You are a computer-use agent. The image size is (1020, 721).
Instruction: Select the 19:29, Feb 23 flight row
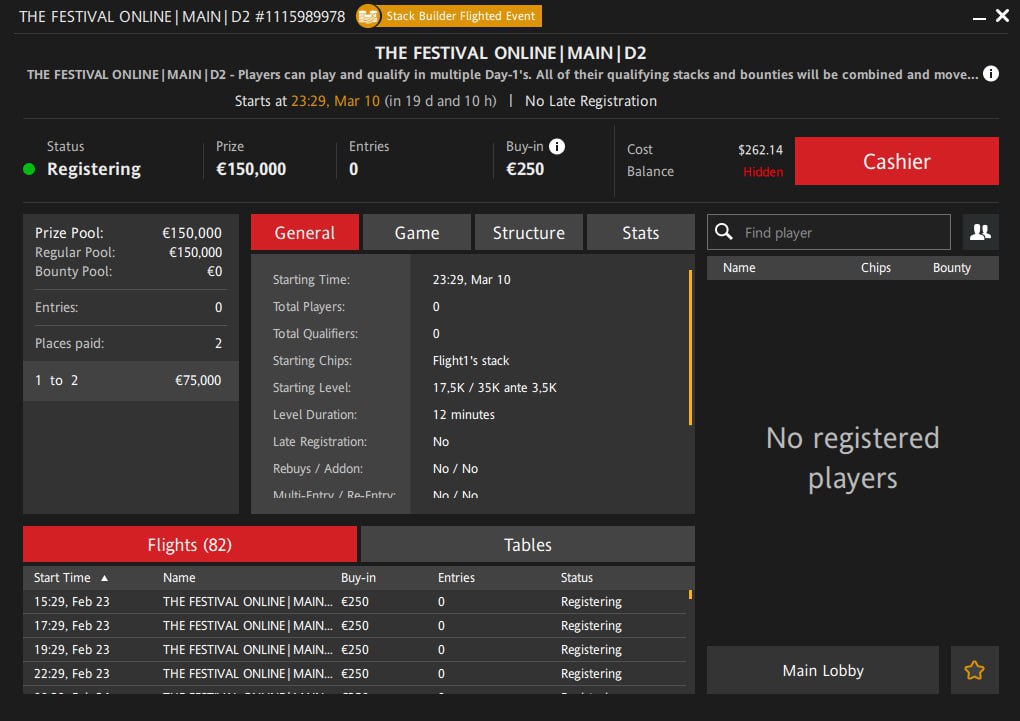(355, 649)
